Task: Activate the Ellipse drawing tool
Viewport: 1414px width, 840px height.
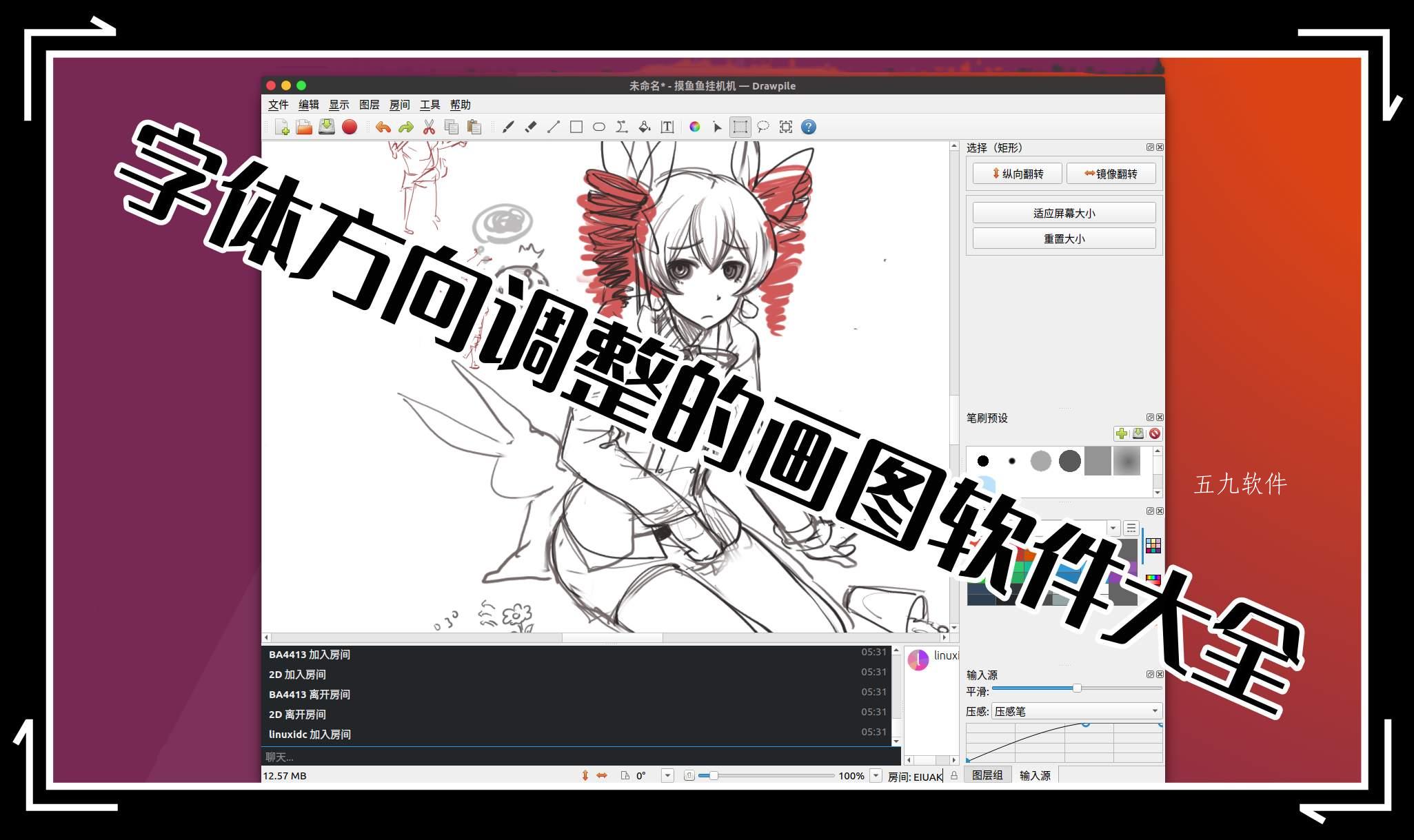Action: point(598,127)
